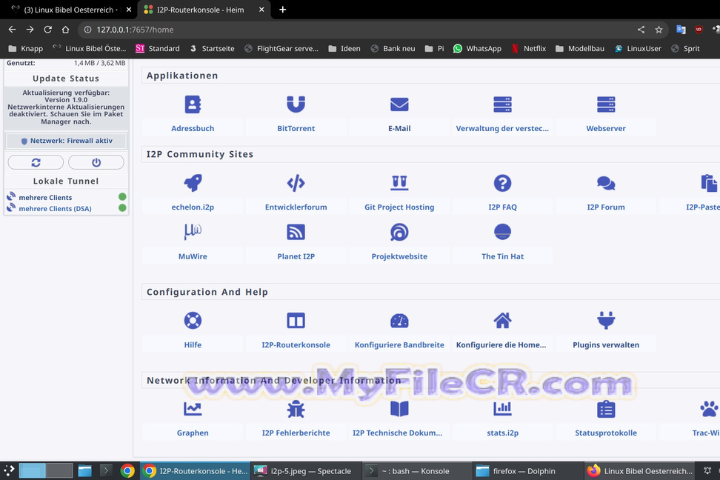Open the I2P-Routerkonsole layout icon
Image resolution: width=720 pixels, height=480 pixels.
point(296,320)
